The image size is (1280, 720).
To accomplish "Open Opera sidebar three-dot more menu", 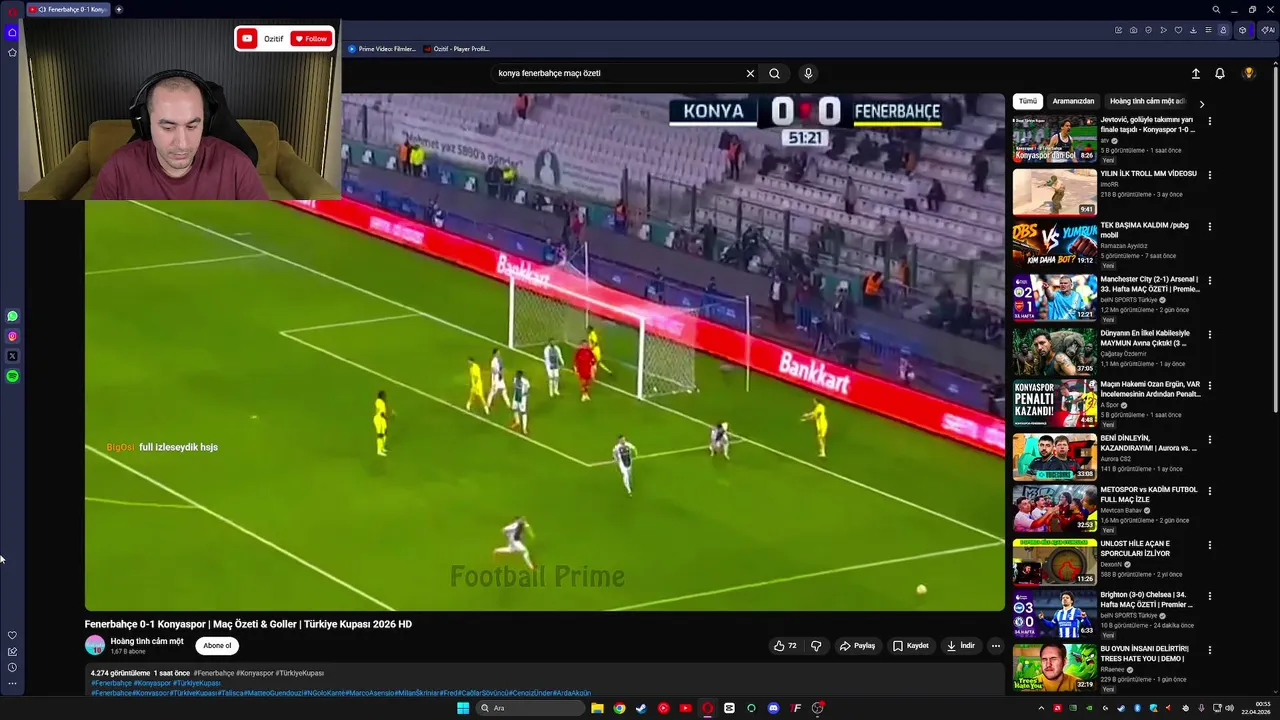I will (x=12, y=684).
